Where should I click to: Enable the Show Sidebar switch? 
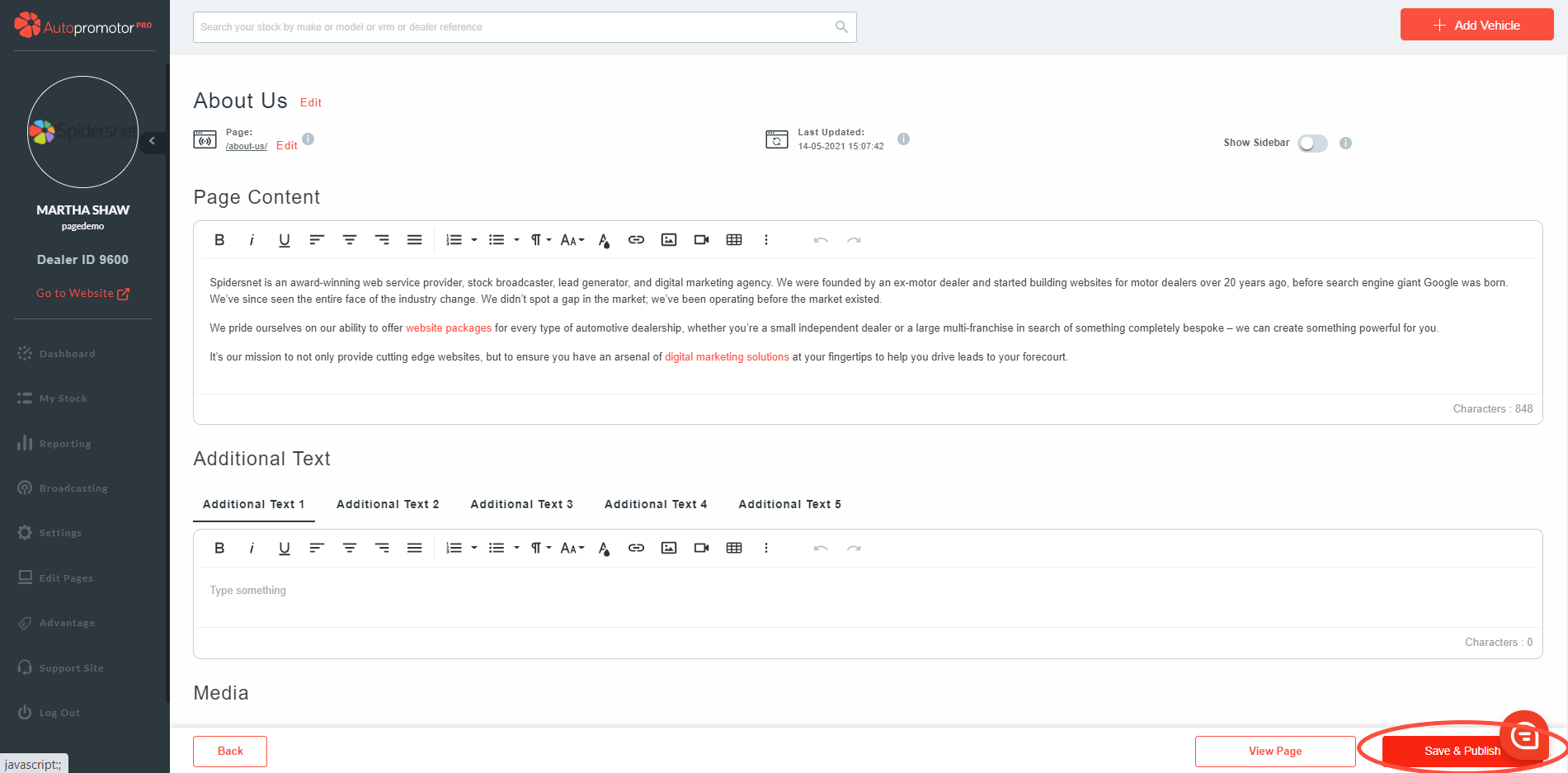pyautogui.click(x=1312, y=144)
